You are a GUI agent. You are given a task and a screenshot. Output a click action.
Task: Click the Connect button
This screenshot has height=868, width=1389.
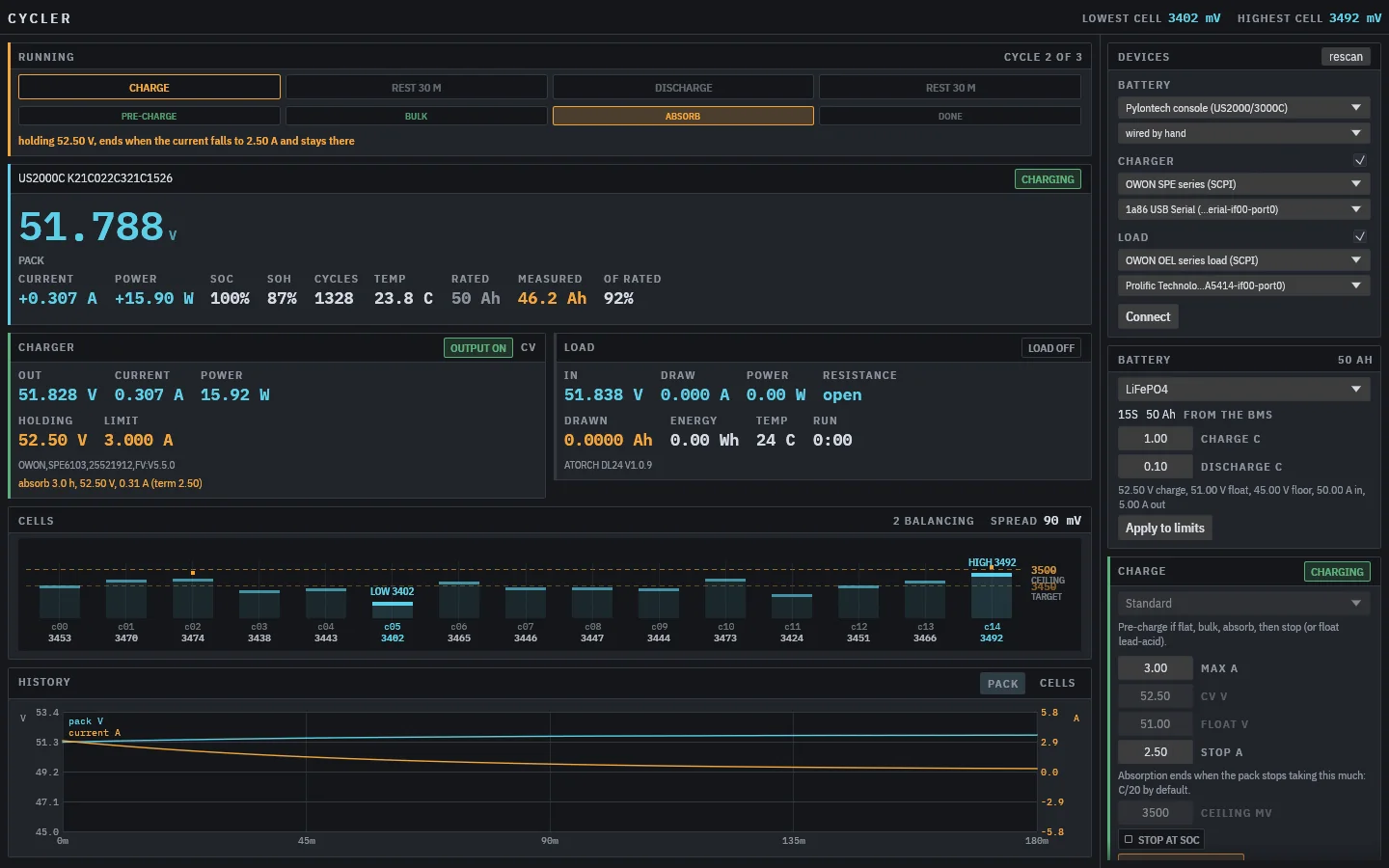tap(1148, 316)
